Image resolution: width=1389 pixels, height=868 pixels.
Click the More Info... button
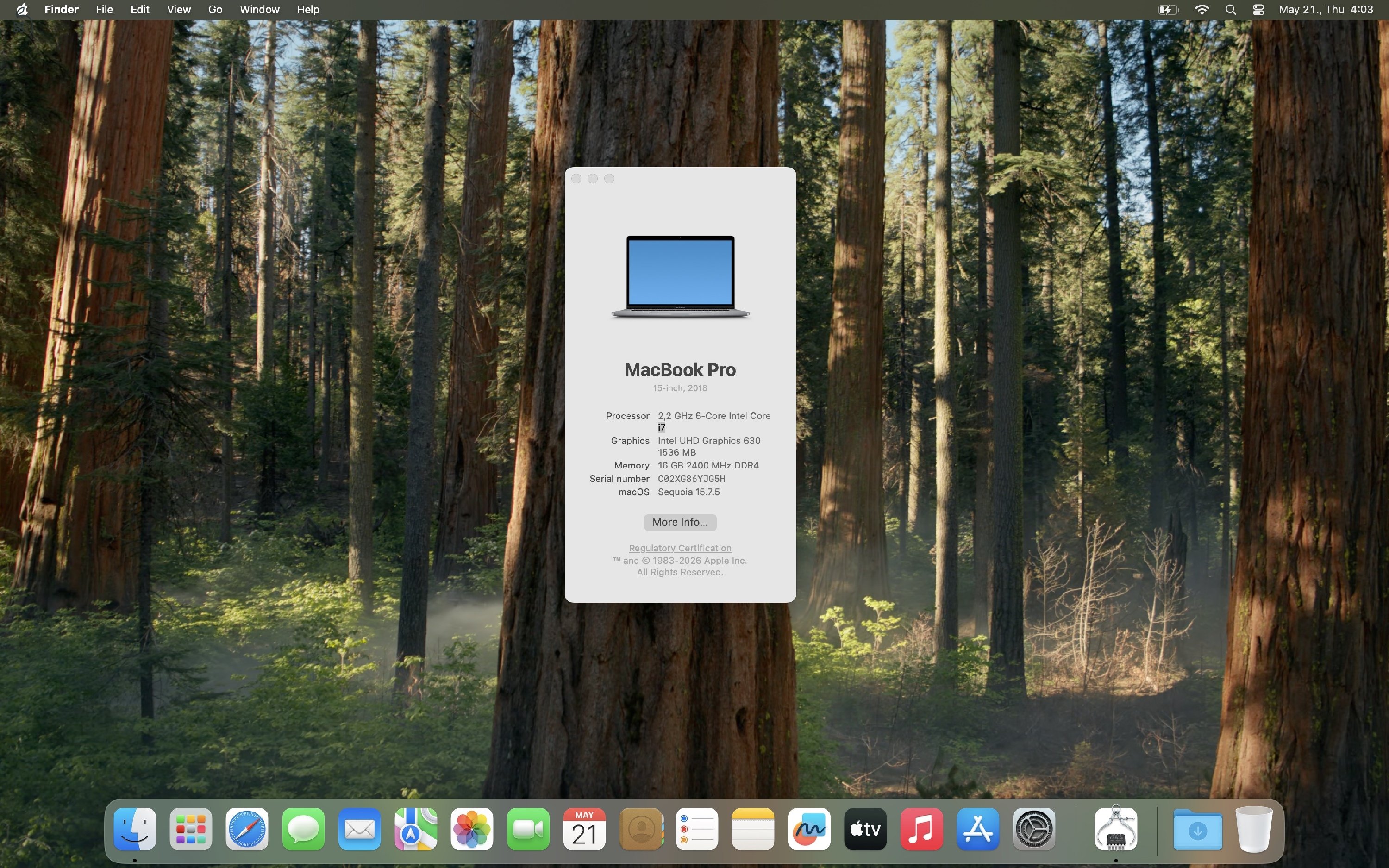click(680, 522)
